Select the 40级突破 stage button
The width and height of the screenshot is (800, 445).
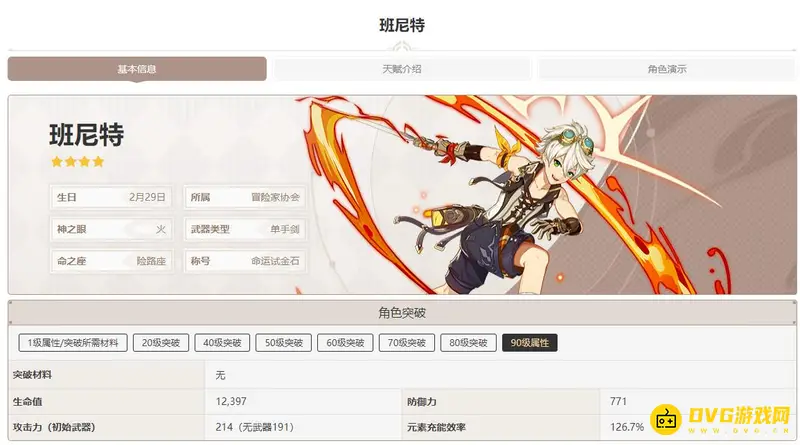(x=222, y=343)
